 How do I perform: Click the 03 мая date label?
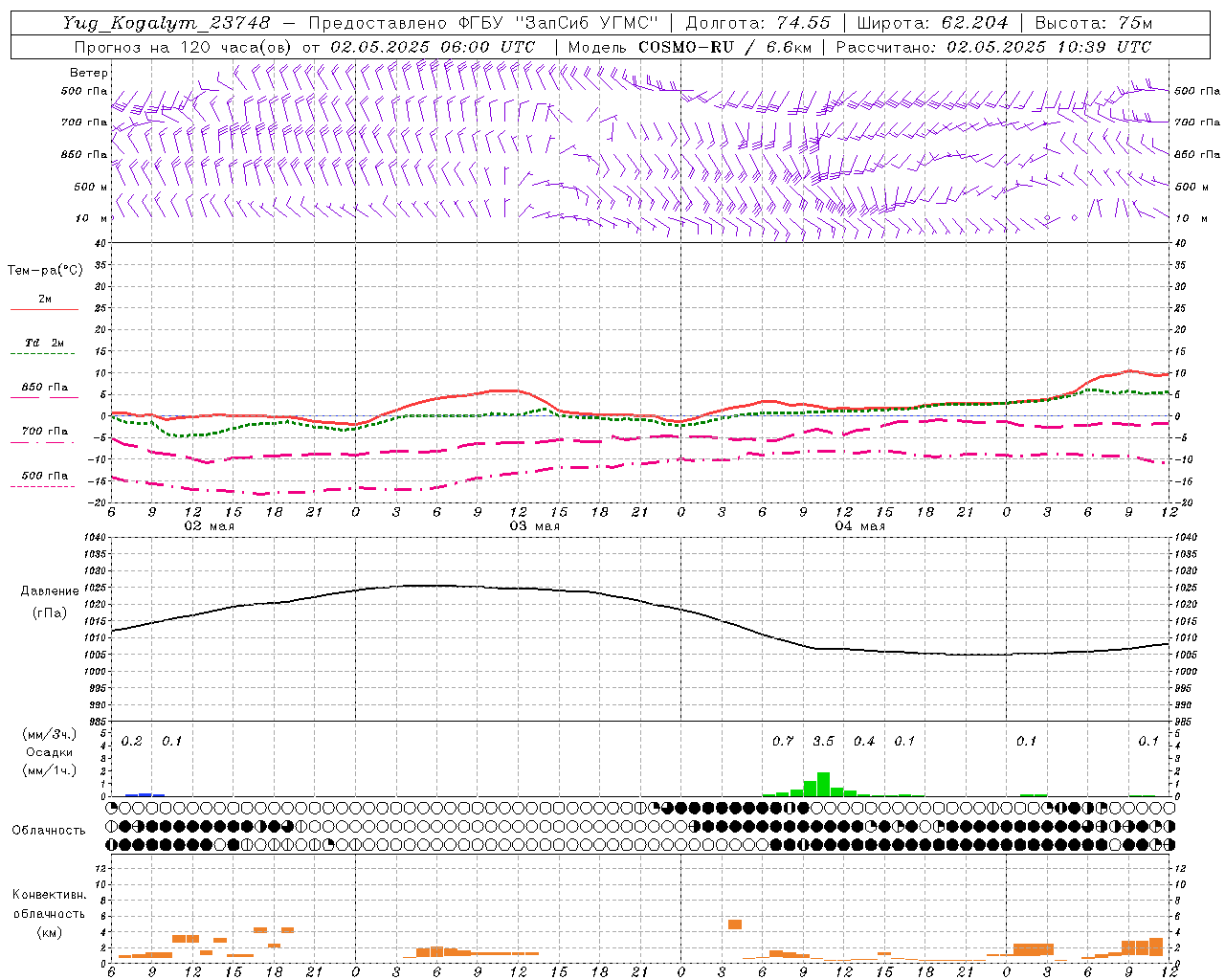534,526
